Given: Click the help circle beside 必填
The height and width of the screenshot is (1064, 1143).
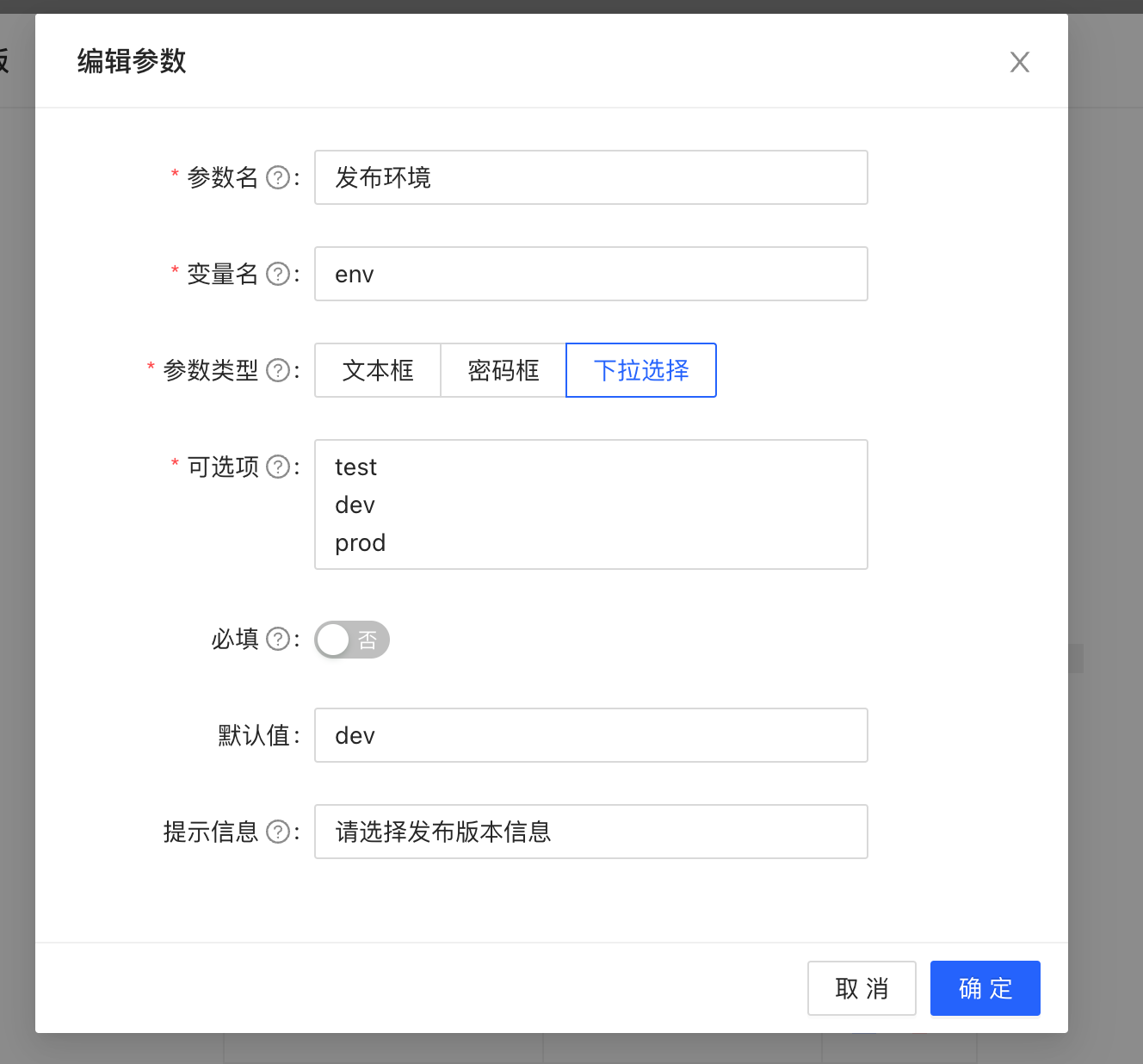Looking at the screenshot, I should coord(277,640).
